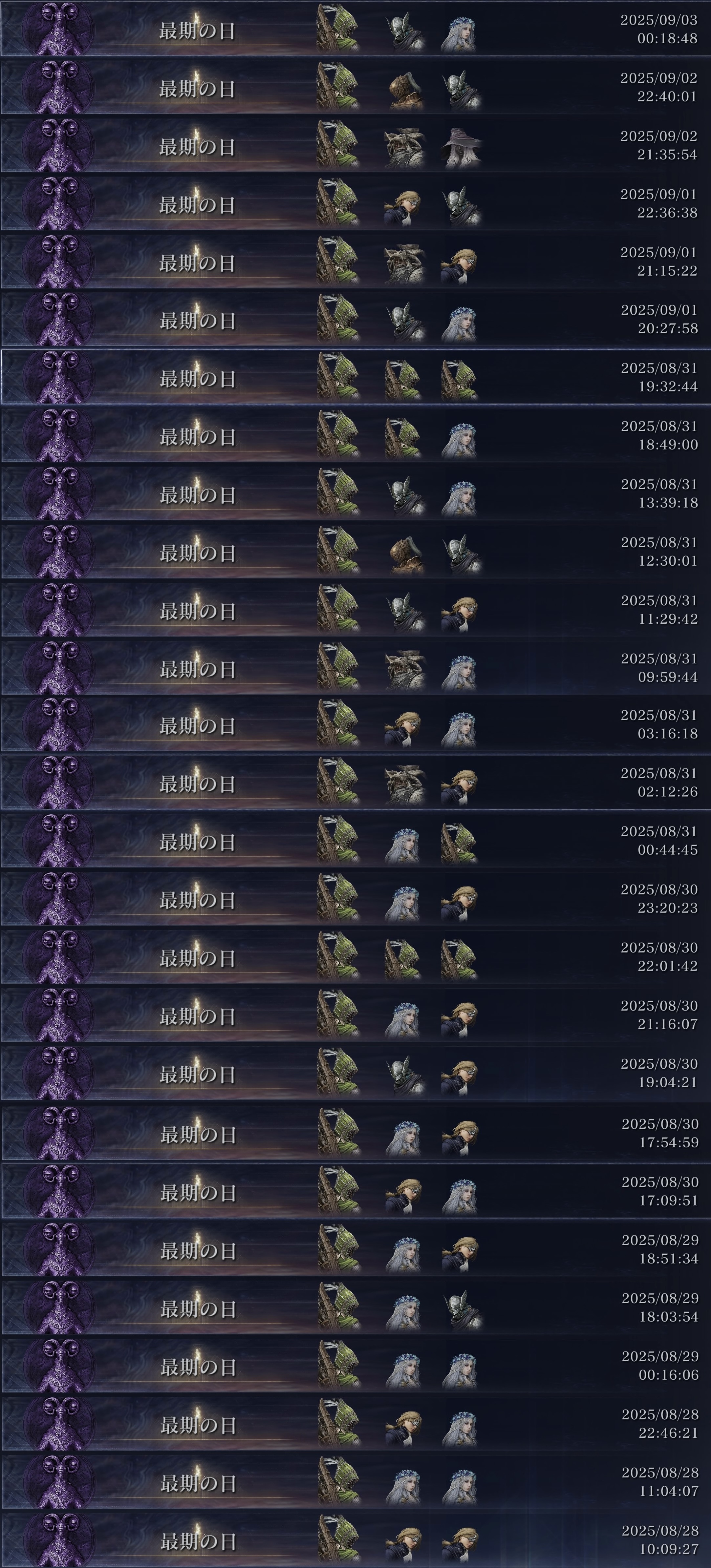Click the 2025/08/31 18:49:00 timestamp

[x=659, y=435]
